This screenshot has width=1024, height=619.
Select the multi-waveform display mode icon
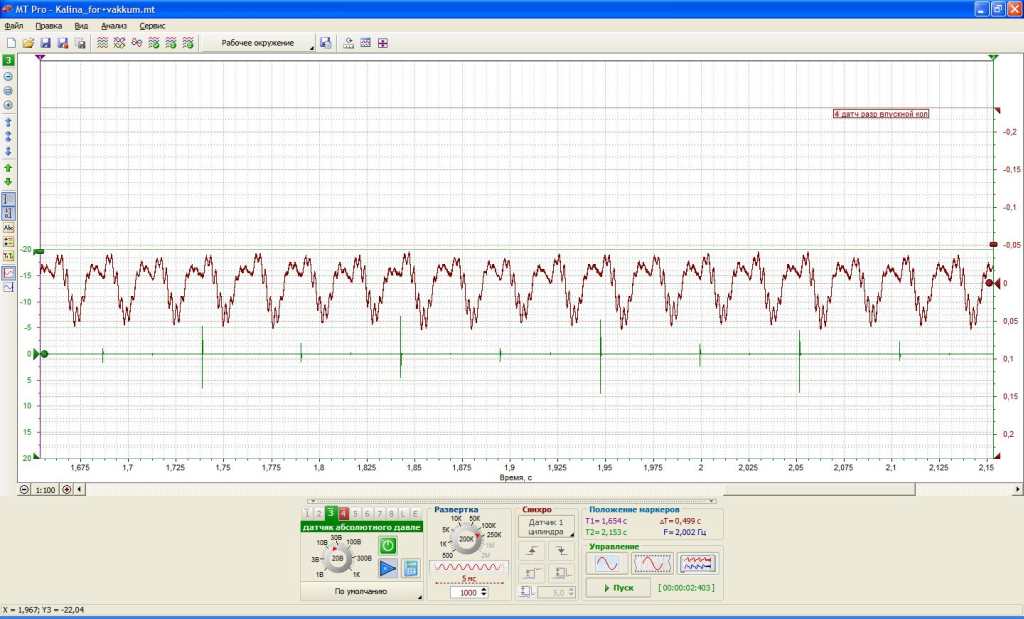[698, 563]
